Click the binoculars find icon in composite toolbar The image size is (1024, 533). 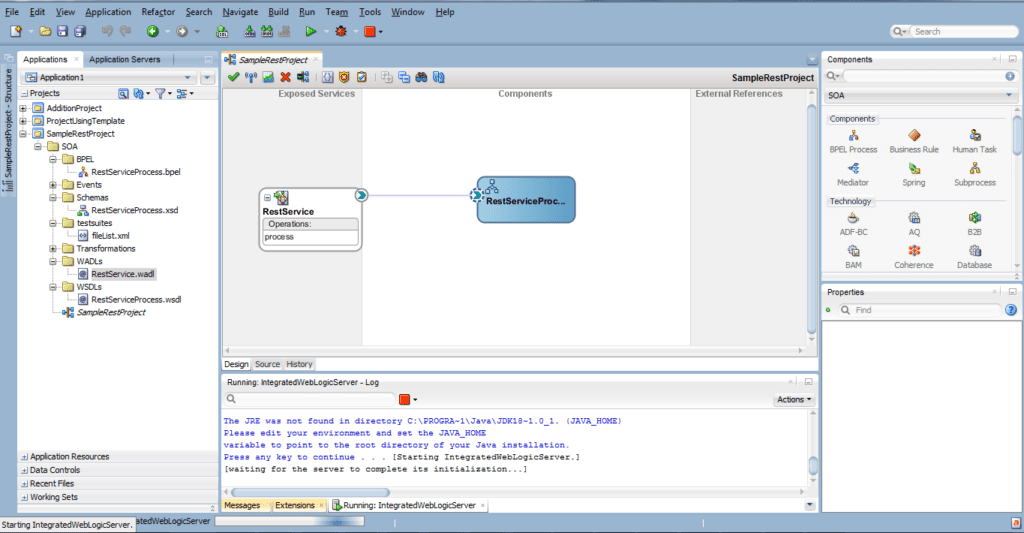(421, 77)
